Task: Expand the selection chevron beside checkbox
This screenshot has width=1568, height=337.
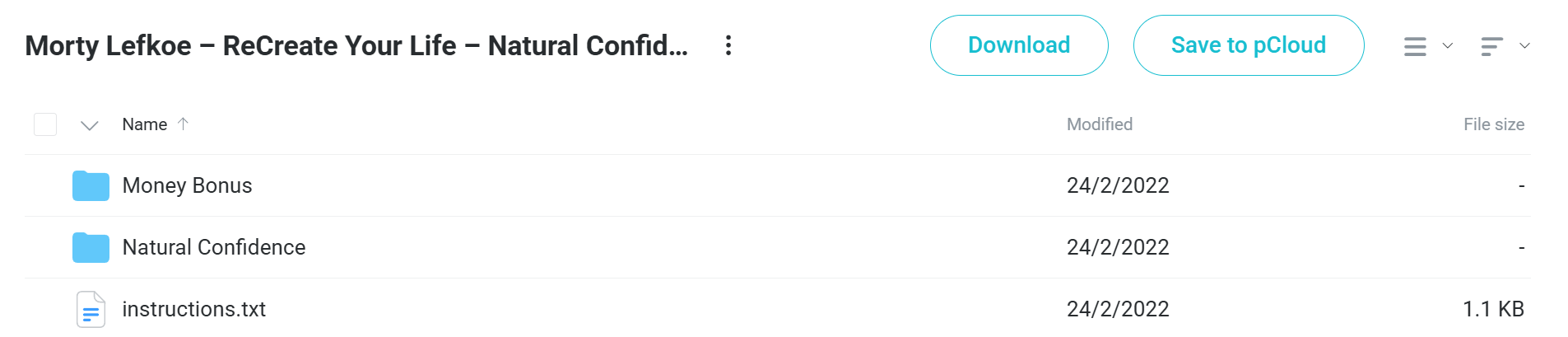Action: tap(90, 125)
